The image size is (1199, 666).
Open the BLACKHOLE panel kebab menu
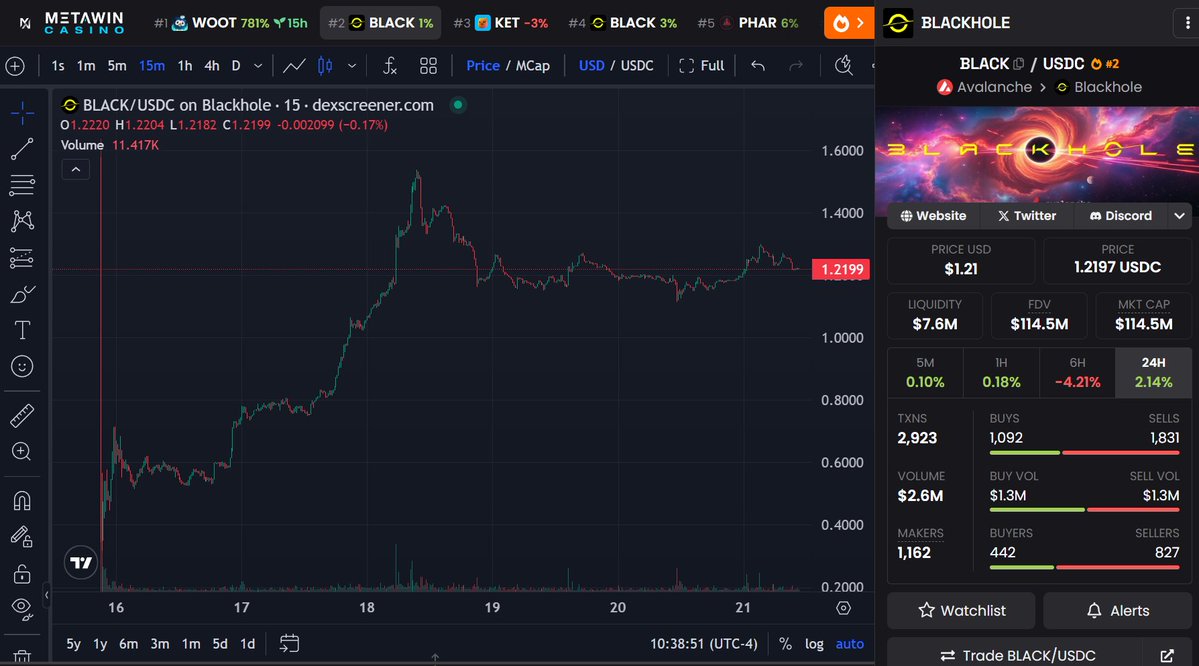click(1187, 23)
